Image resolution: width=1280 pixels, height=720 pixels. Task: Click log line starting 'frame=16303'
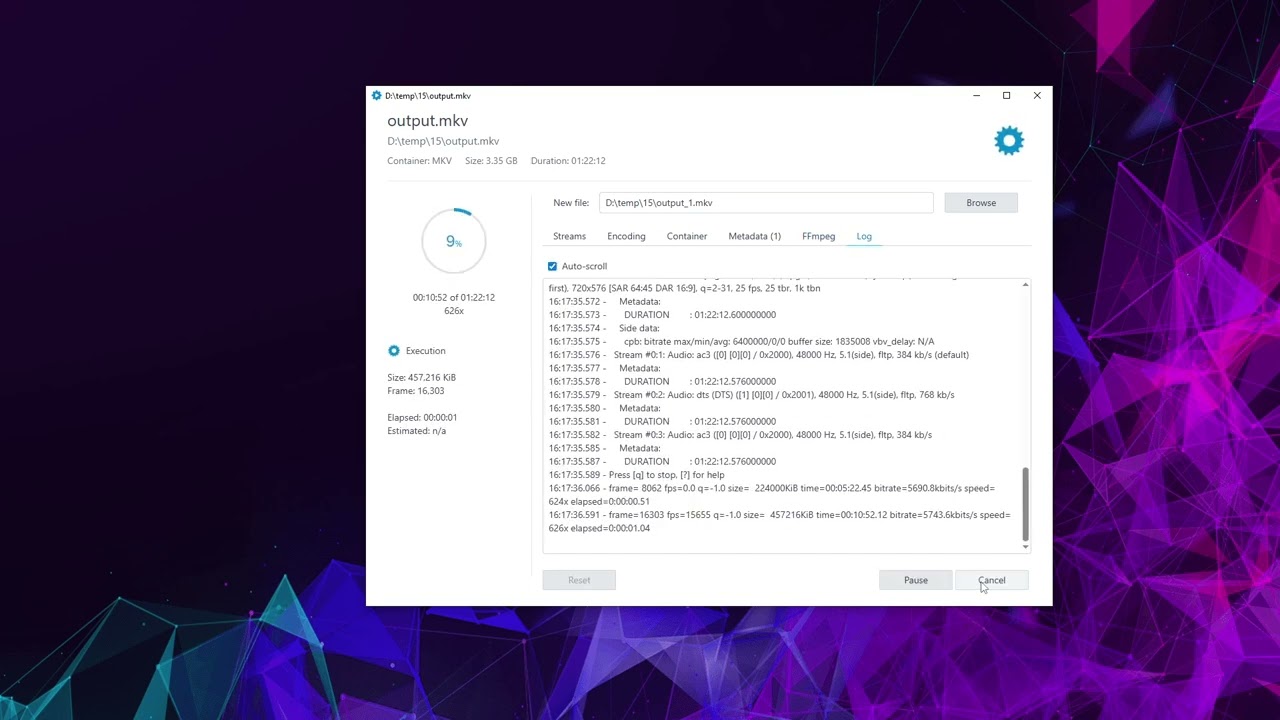point(779,521)
